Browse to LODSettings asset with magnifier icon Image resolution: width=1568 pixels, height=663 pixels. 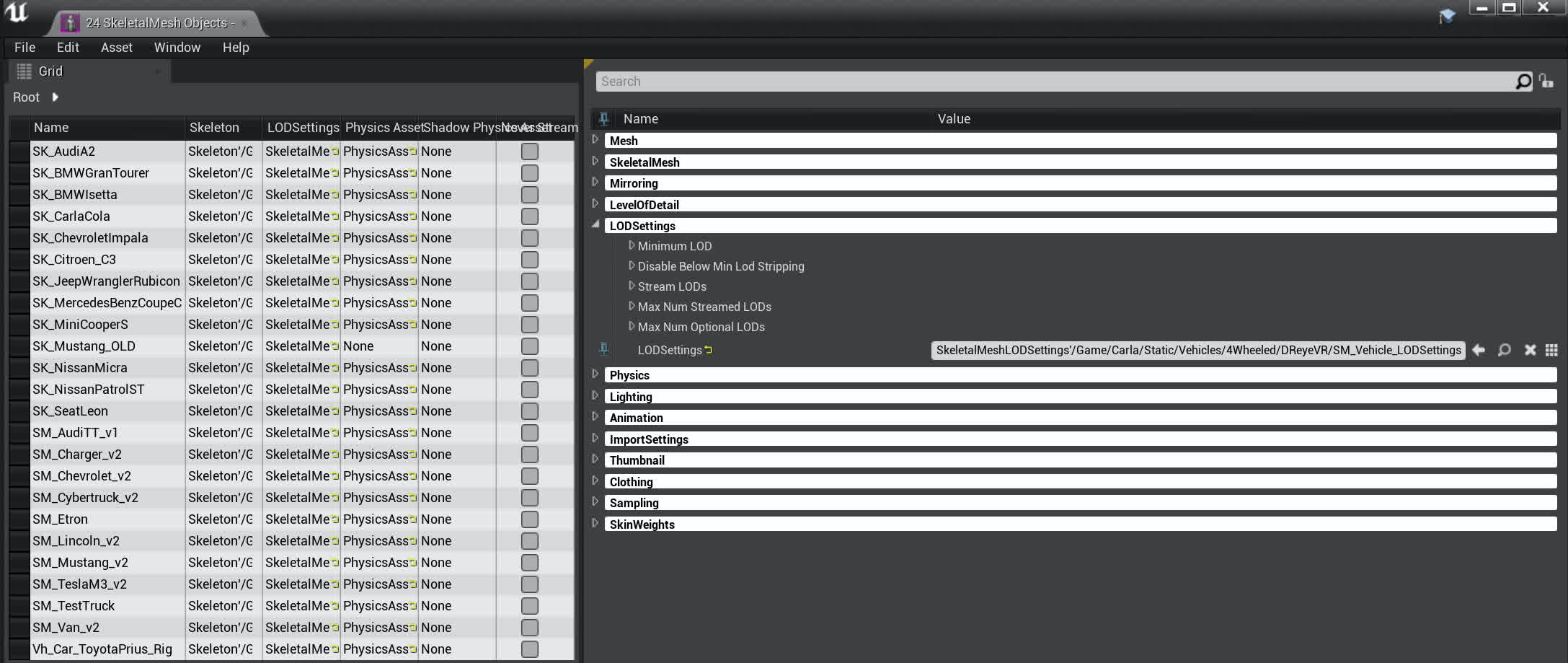pyautogui.click(x=1504, y=350)
